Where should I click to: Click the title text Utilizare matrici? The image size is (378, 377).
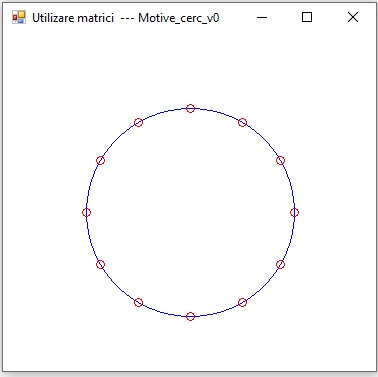click(73, 18)
